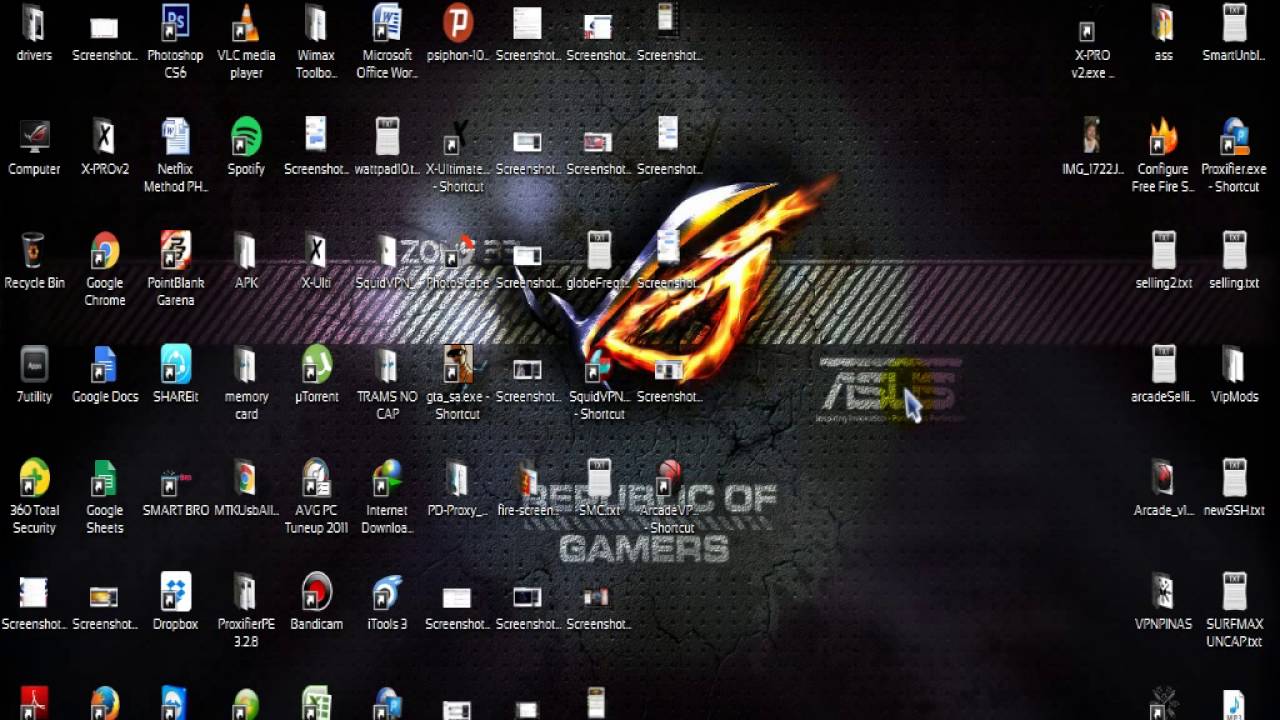Select the arcadeSelli text file
This screenshot has width=1280, height=720.
[x=1163, y=365]
